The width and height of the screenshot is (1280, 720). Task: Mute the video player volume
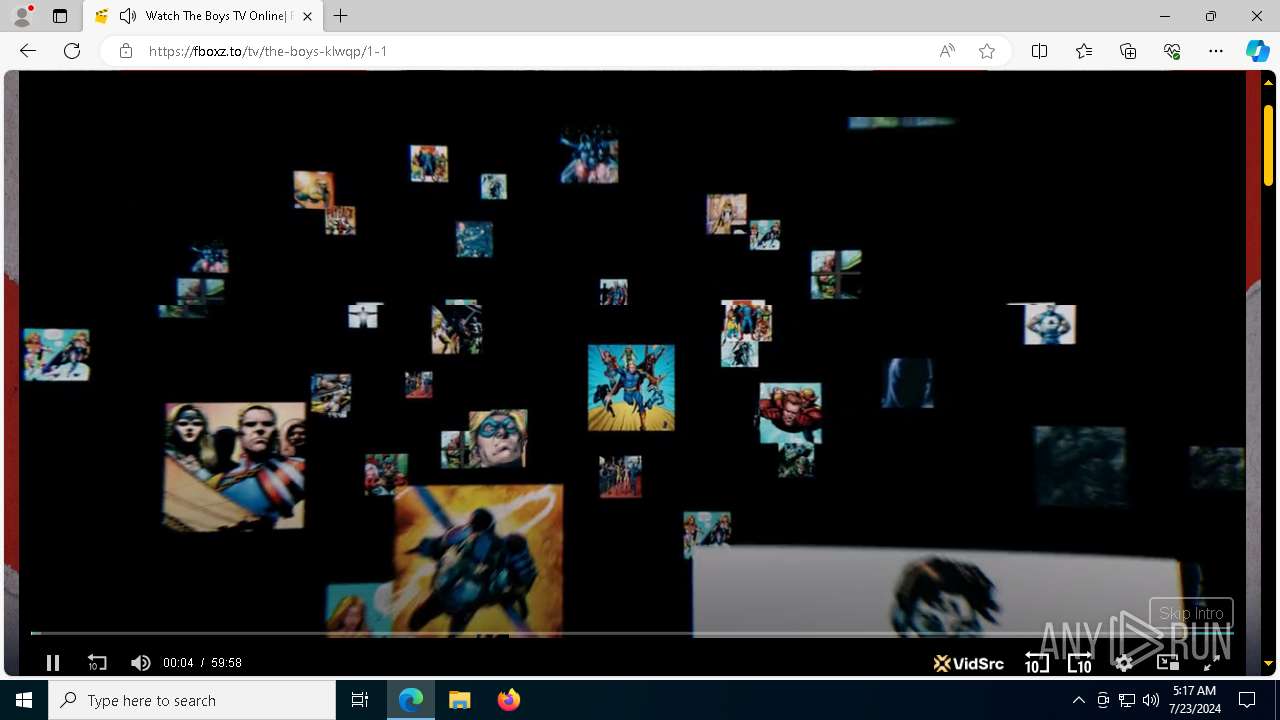[141, 663]
